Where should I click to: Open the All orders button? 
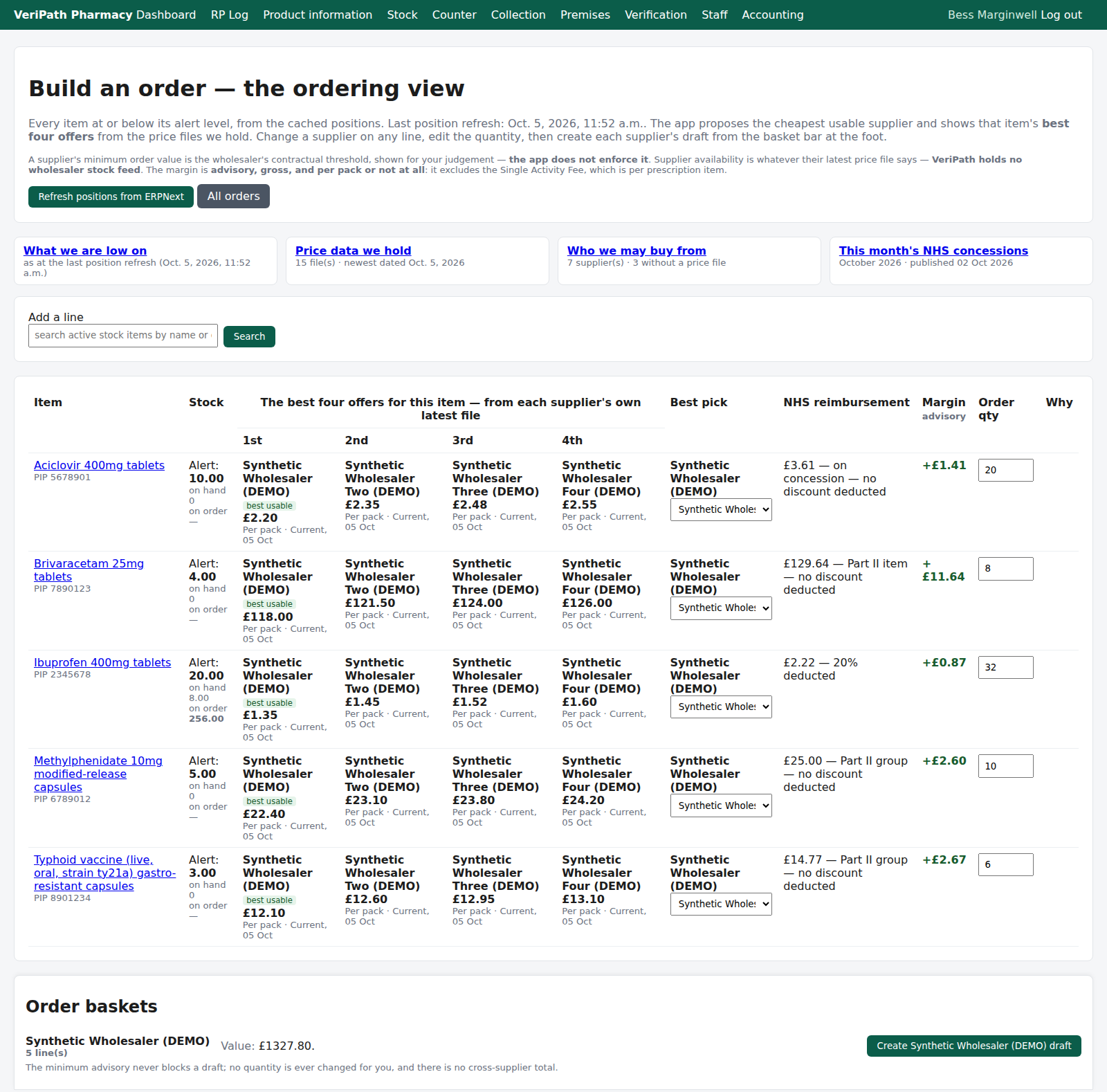[x=233, y=197]
